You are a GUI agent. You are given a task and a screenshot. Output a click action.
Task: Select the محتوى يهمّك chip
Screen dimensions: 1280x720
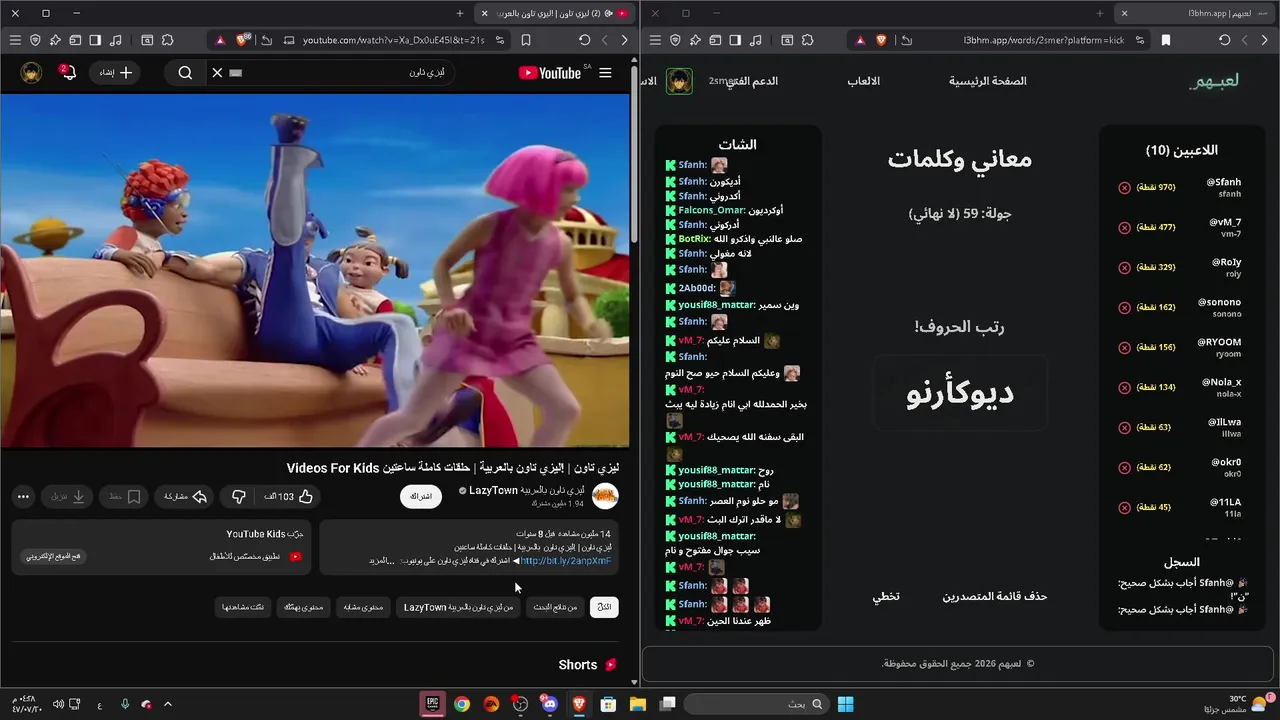click(x=303, y=607)
